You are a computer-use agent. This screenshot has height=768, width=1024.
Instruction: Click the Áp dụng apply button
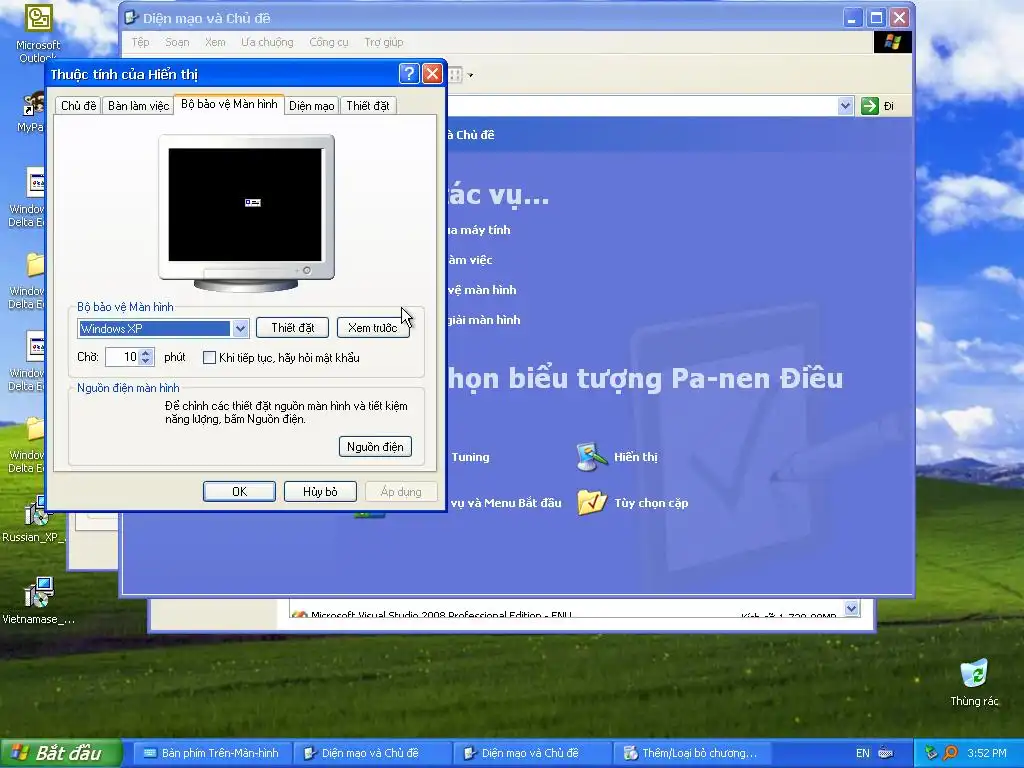click(x=401, y=491)
